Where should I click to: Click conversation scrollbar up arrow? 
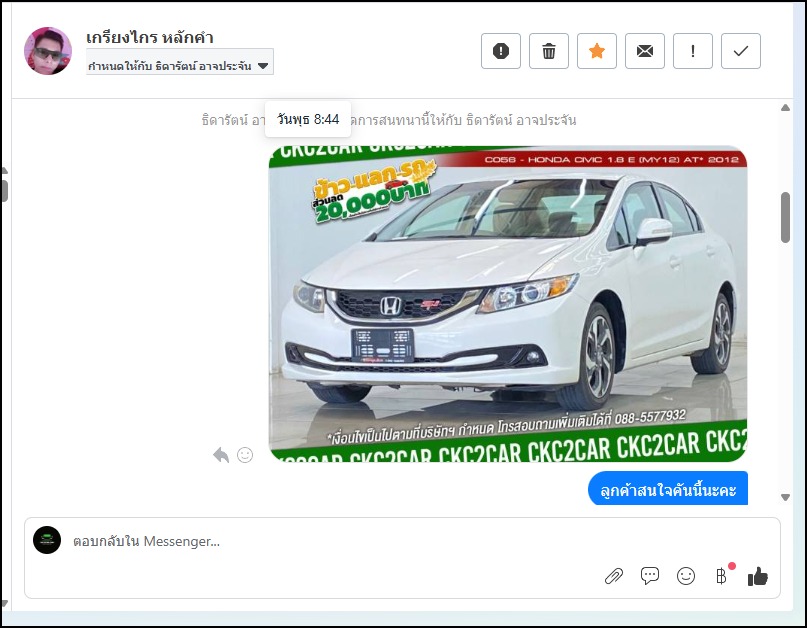click(x=785, y=108)
